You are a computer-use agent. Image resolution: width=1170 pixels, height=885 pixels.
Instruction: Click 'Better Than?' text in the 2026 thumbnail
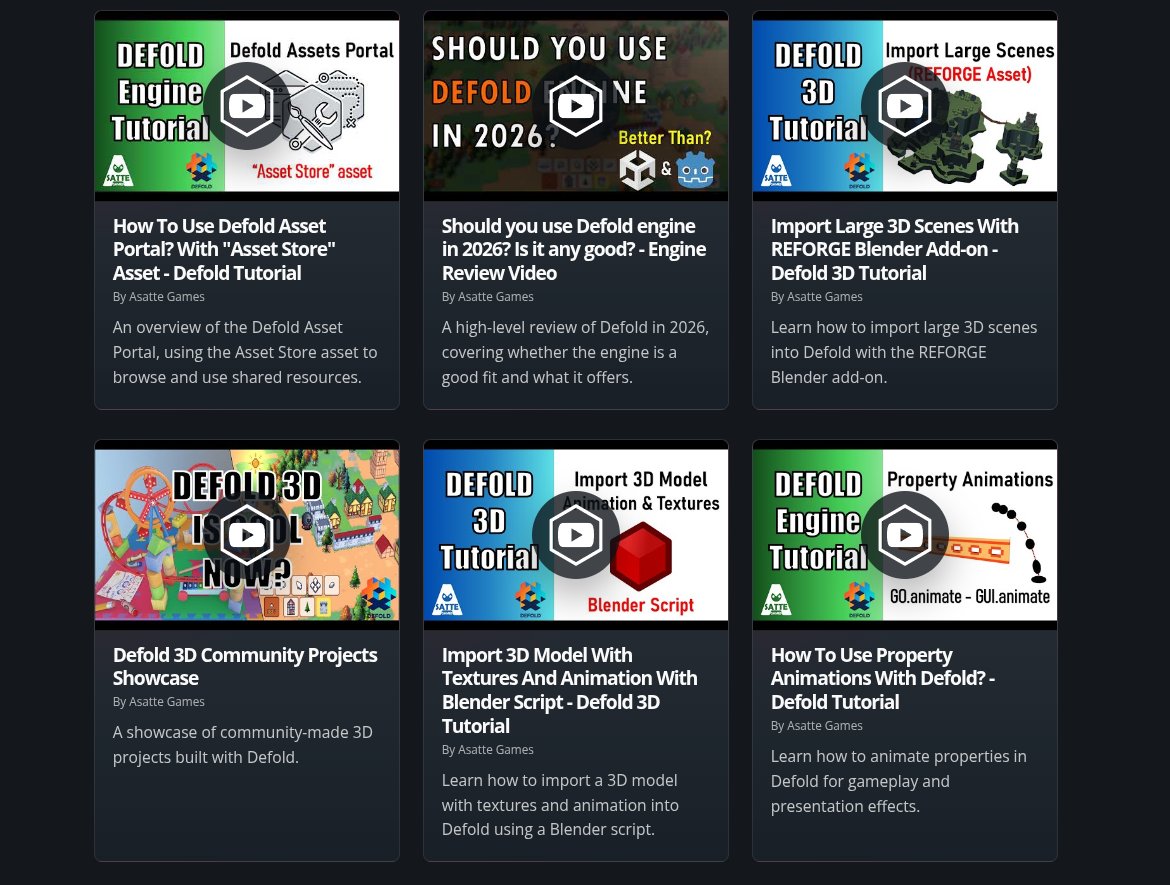665,138
